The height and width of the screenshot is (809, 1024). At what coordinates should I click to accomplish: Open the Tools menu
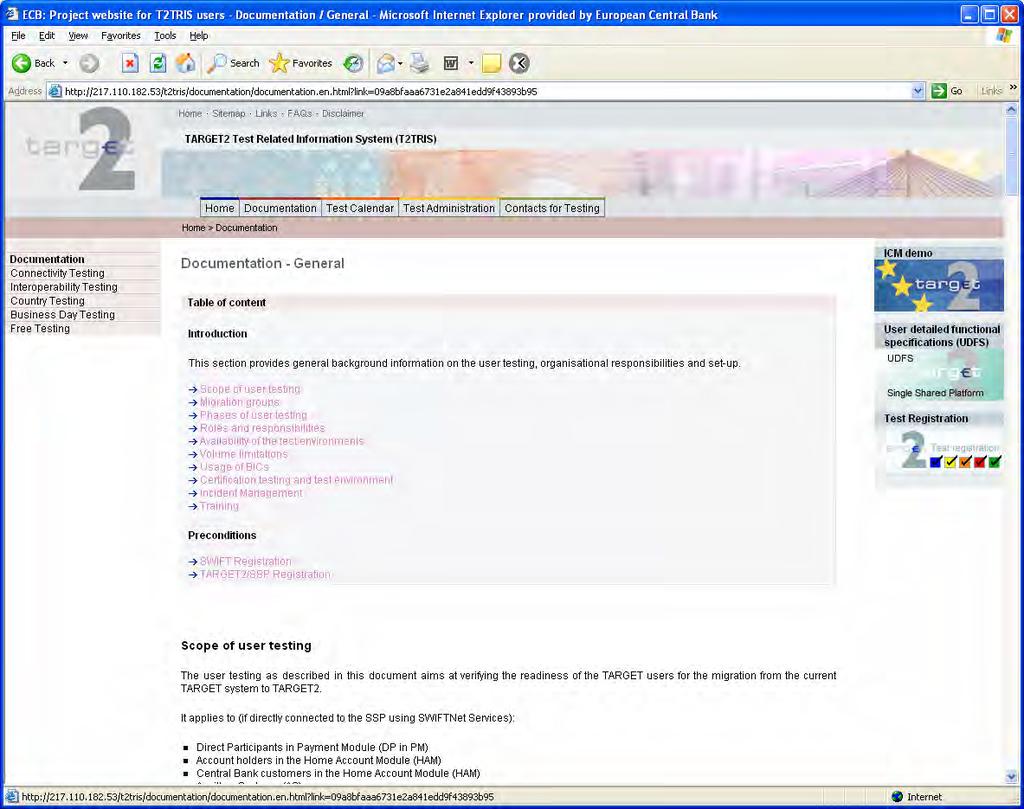pos(165,36)
